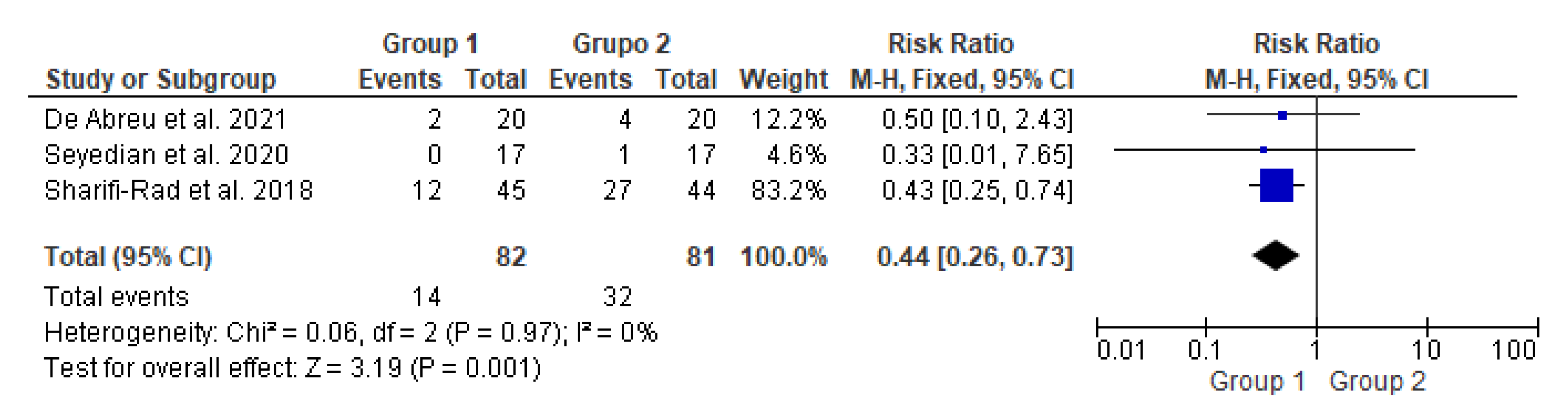Click the Test for overall effect line
This screenshot has width=1568, height=418.
[292, 368]
